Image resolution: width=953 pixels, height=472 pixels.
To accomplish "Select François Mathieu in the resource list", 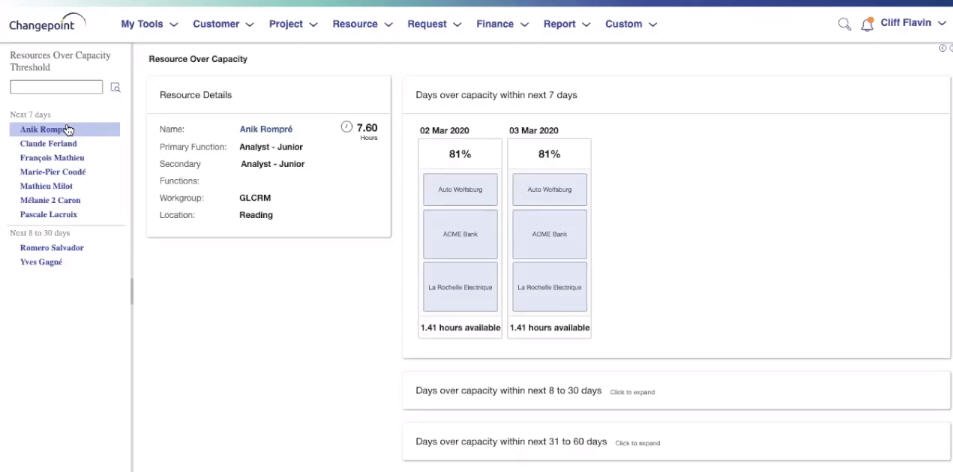I will 52,158.
